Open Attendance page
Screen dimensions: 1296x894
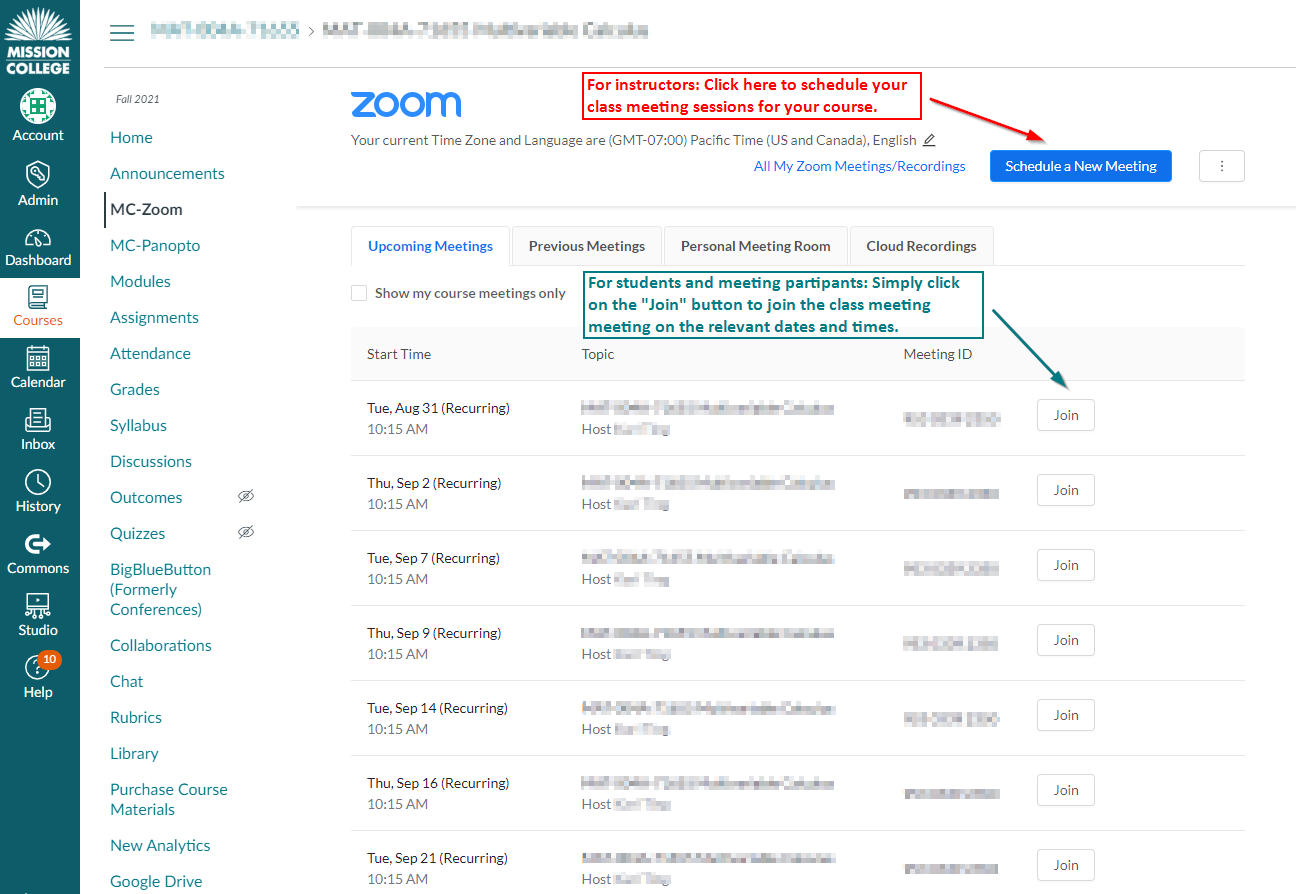click(x=150, y=353)
